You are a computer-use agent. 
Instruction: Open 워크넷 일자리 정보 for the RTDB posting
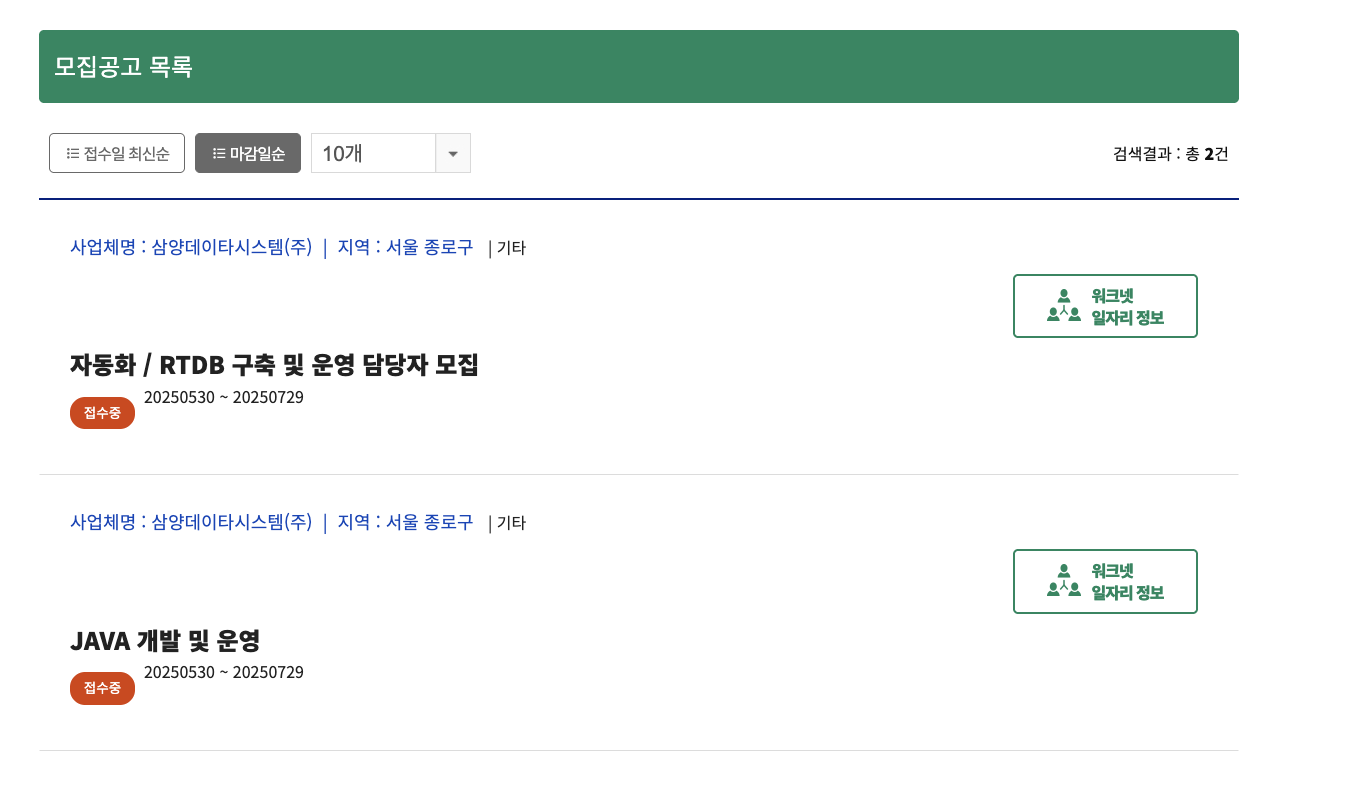point(1105,305)
